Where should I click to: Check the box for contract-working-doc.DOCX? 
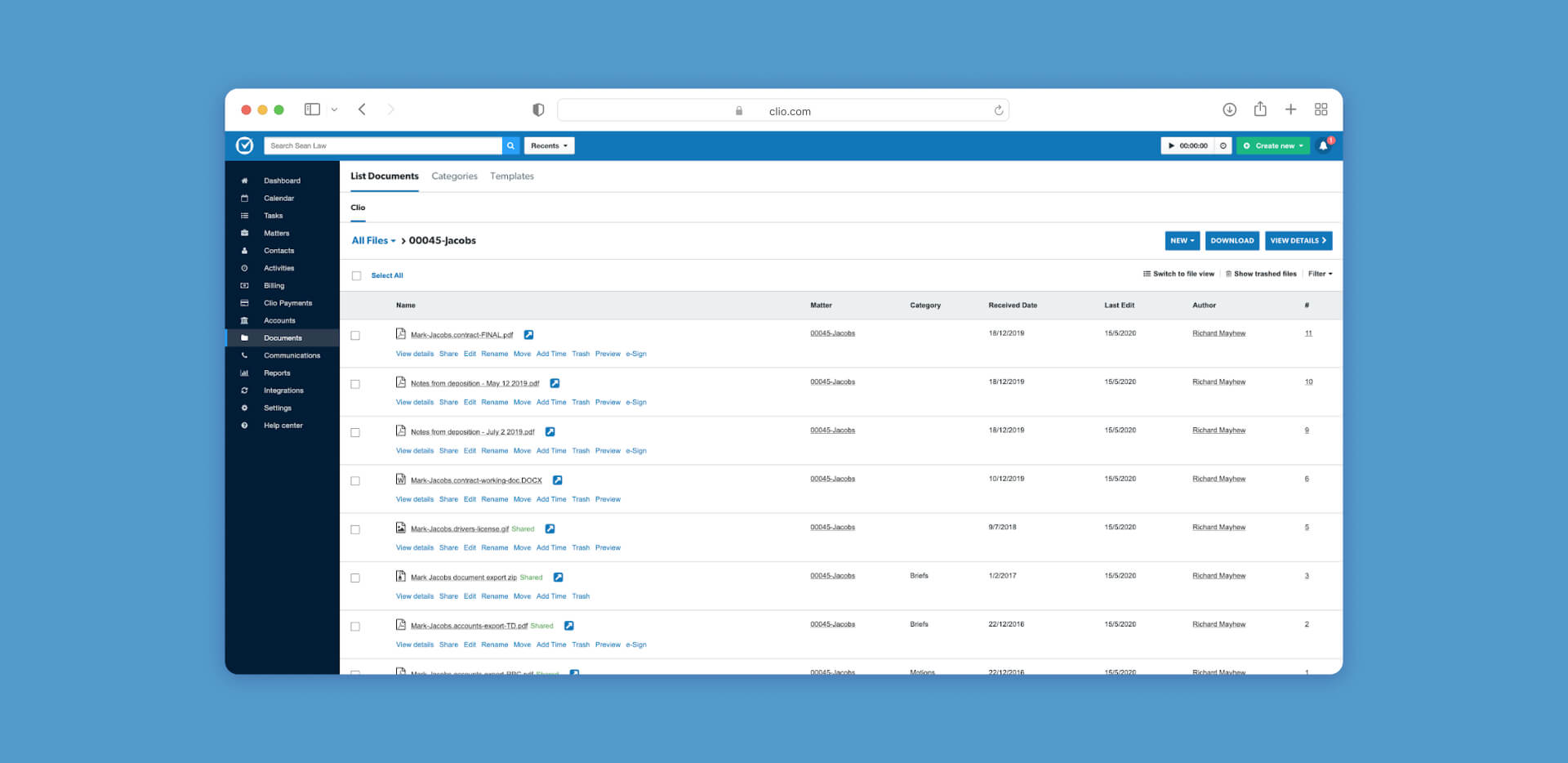pos(355,481)
